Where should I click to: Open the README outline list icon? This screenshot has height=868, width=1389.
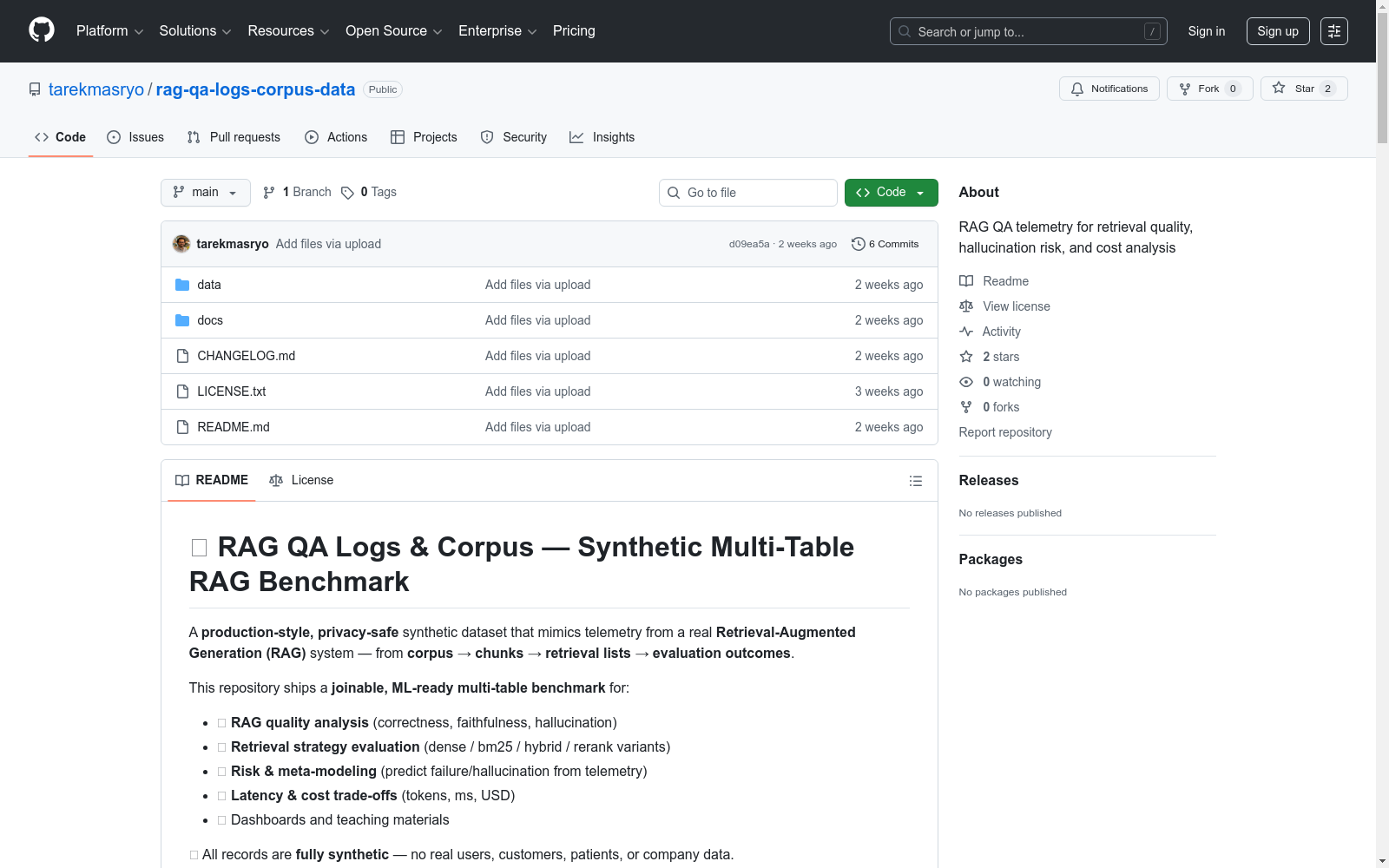click(x=915, y=481)
